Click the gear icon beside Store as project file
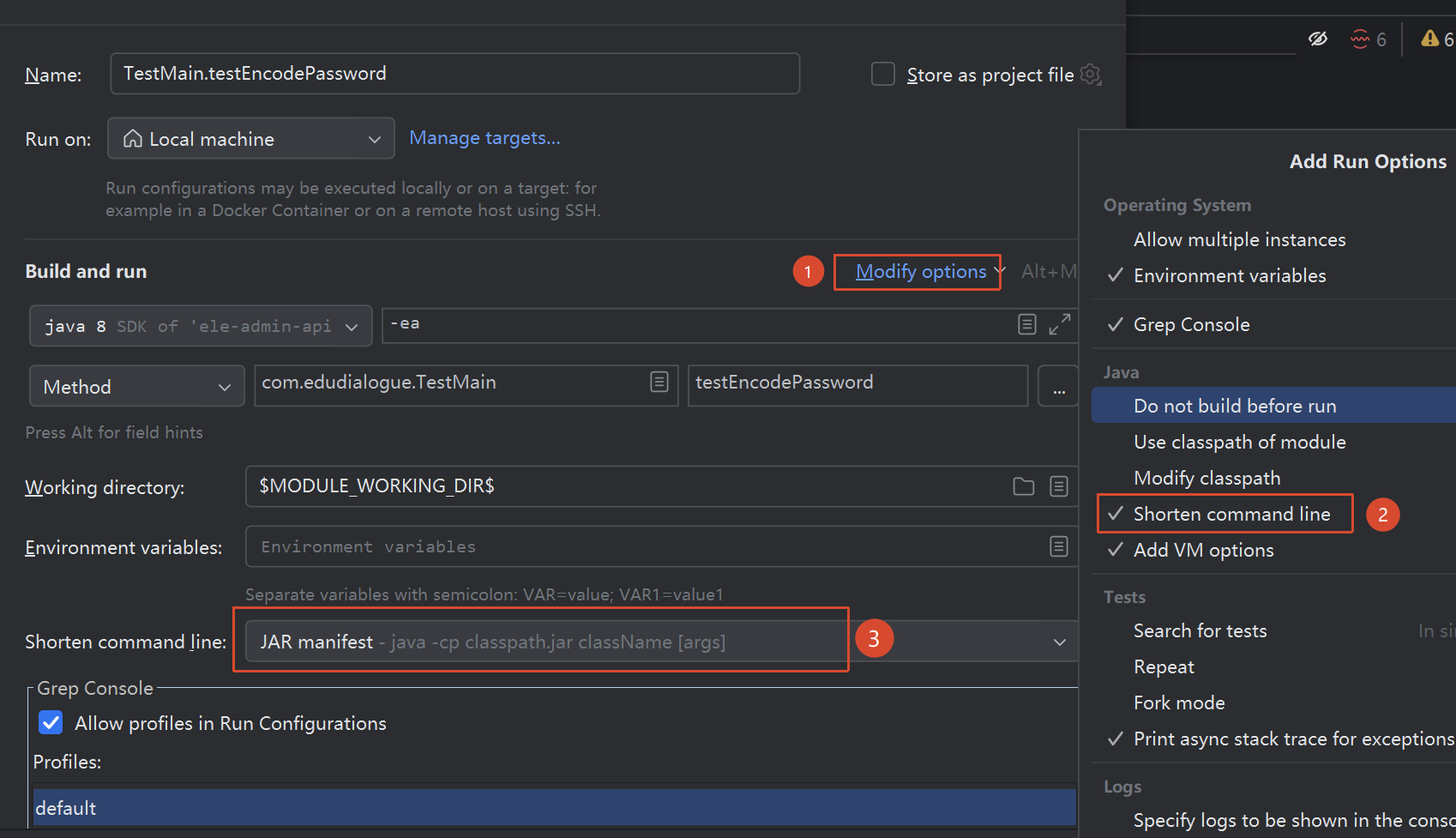Screen dimensions: 1456x838 pyautogui.click(x=1090, y=75)
